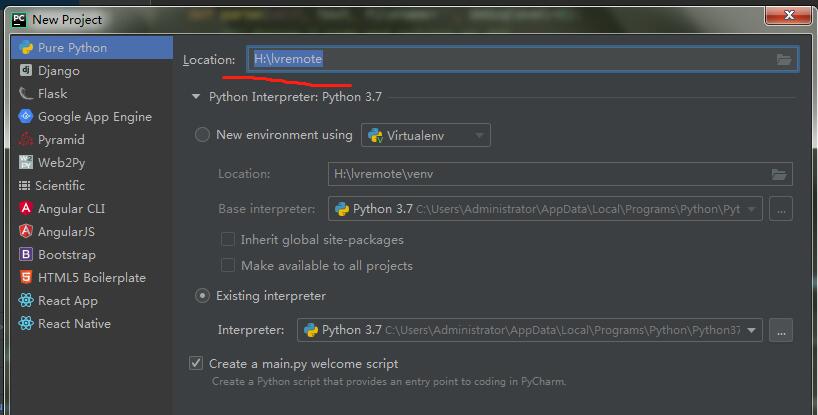Choose Pyramid project type
The image size is (818, 415).
point(92,139)
